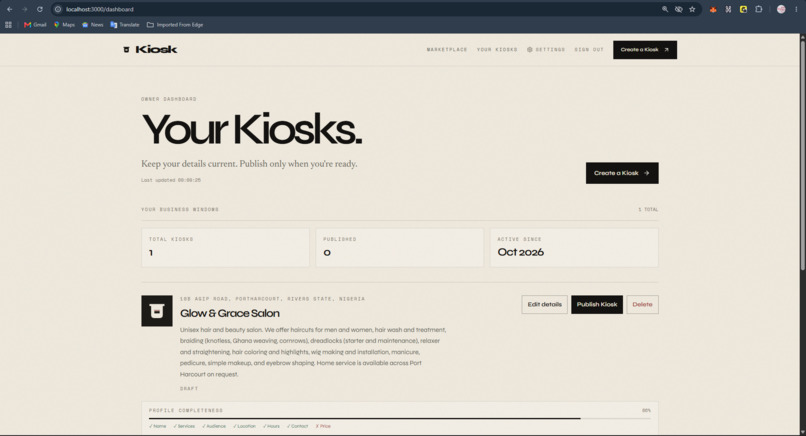Bookmark this page with the star

tap(692, 9)
